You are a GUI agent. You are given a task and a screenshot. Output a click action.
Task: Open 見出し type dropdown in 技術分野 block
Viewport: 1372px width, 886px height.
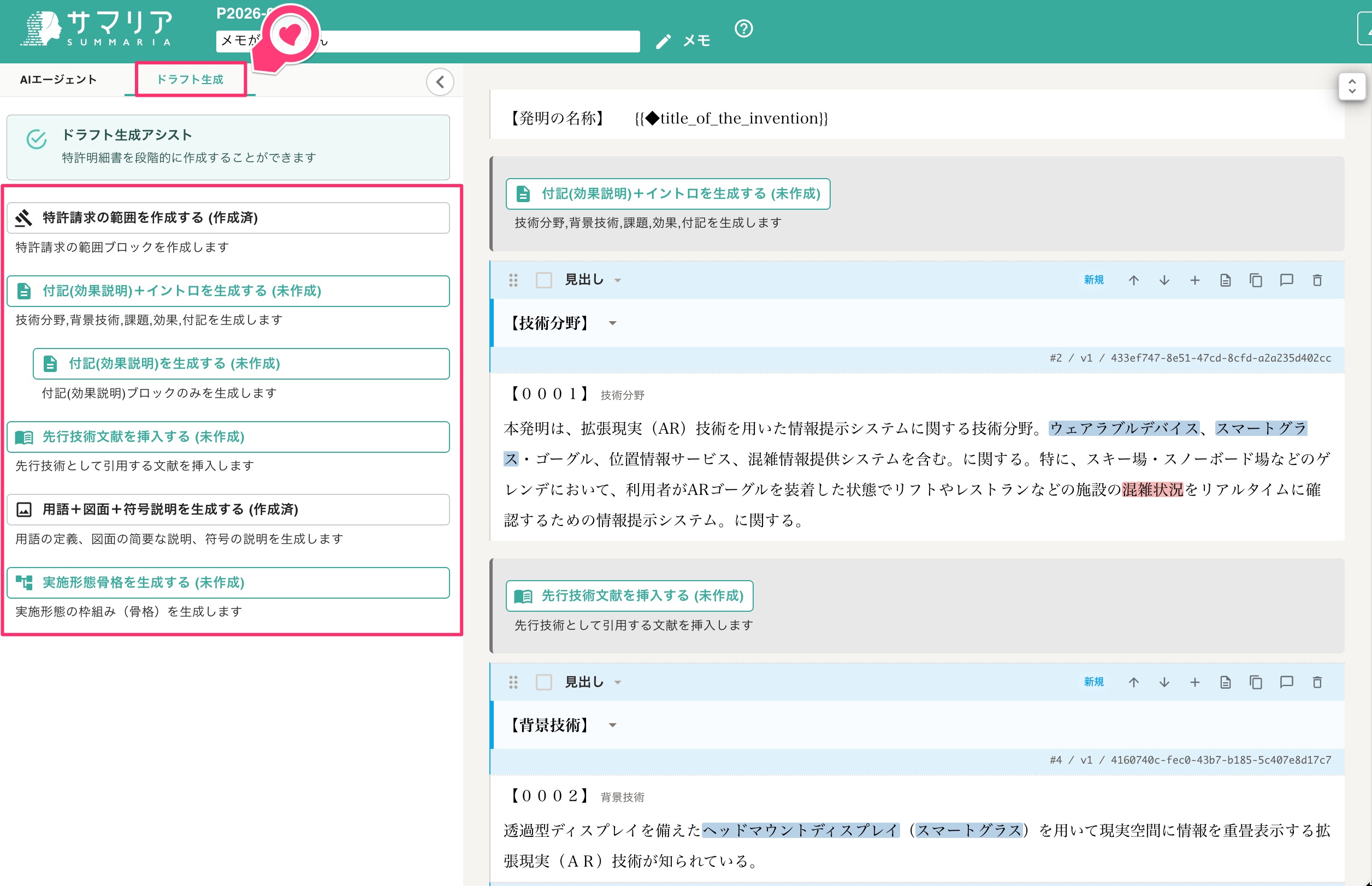click(x=593, y=280)
